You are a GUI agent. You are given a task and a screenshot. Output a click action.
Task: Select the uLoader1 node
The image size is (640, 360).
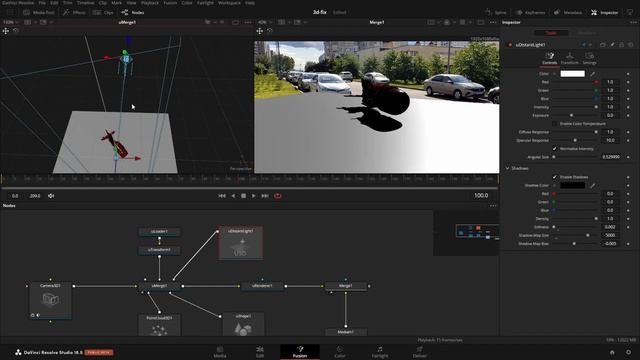click(159, 232)
